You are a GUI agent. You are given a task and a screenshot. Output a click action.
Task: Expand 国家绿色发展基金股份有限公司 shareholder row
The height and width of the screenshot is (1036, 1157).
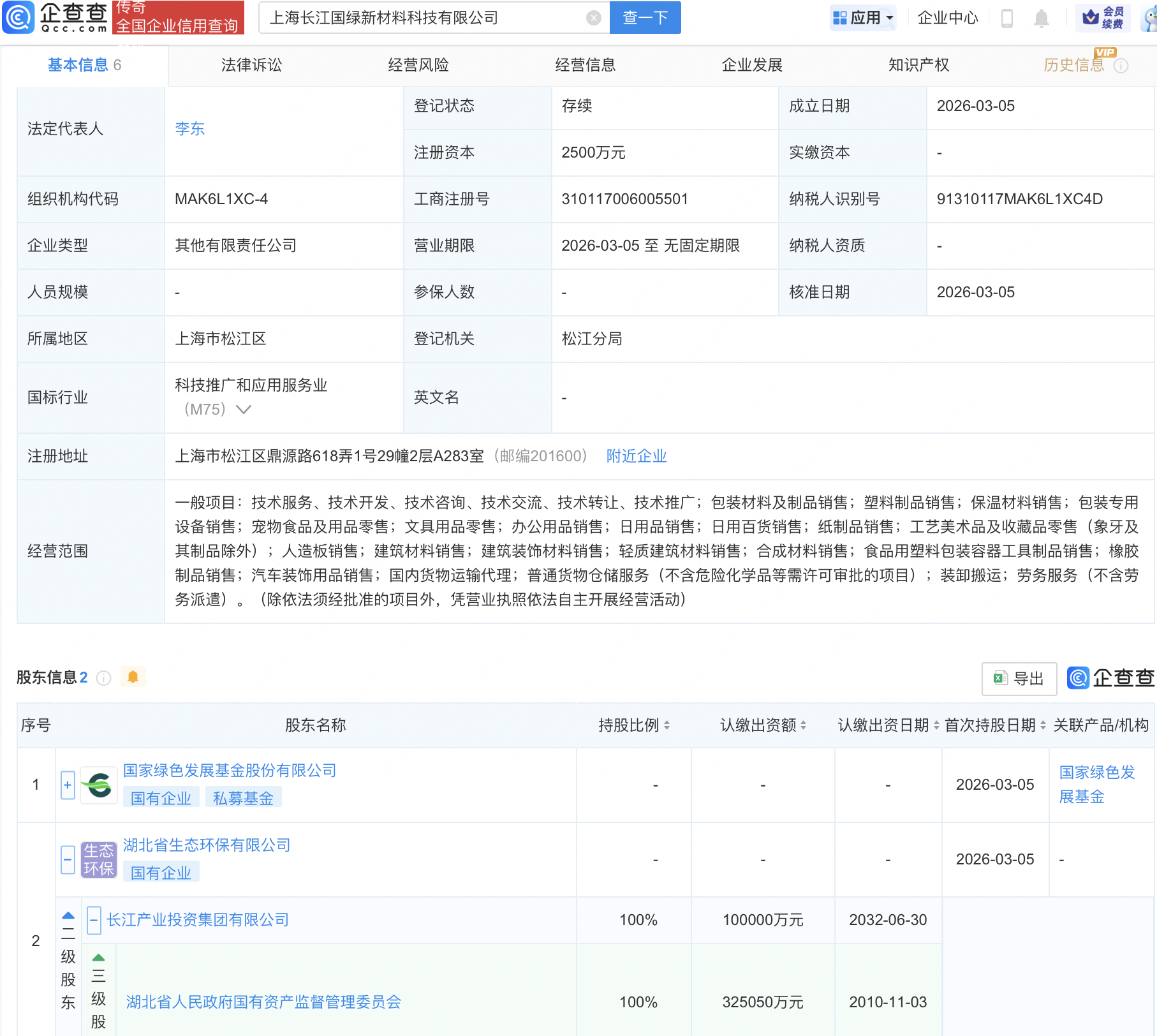tap(68, 785)
